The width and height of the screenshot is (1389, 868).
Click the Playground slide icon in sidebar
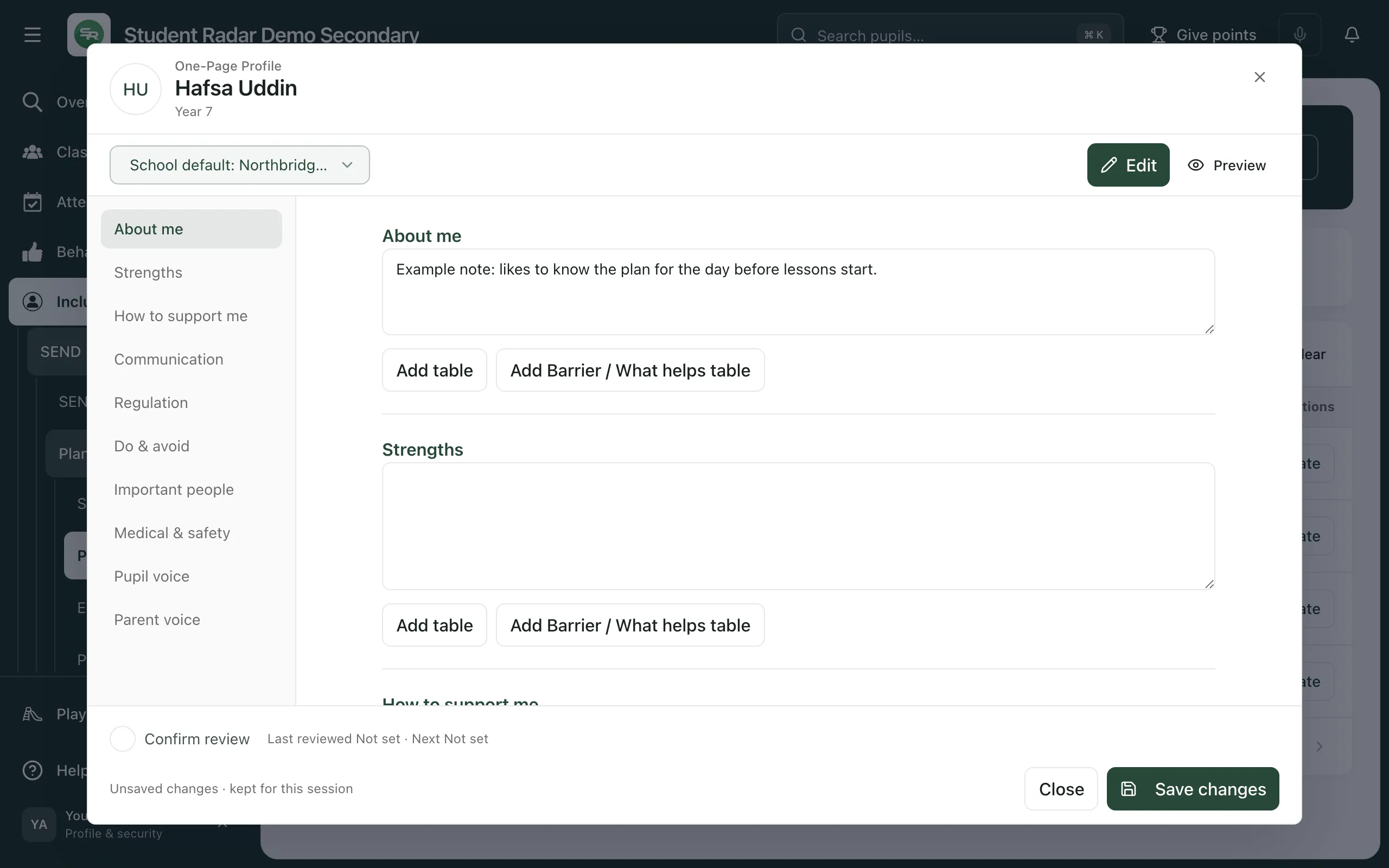(32, 714)
